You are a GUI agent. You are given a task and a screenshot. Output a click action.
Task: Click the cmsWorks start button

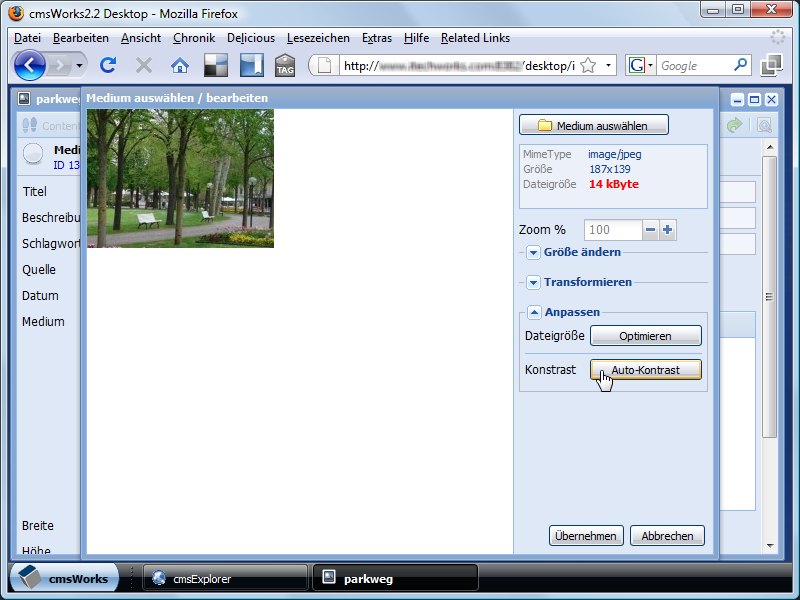pyautogui.click(x=64, y=578)
